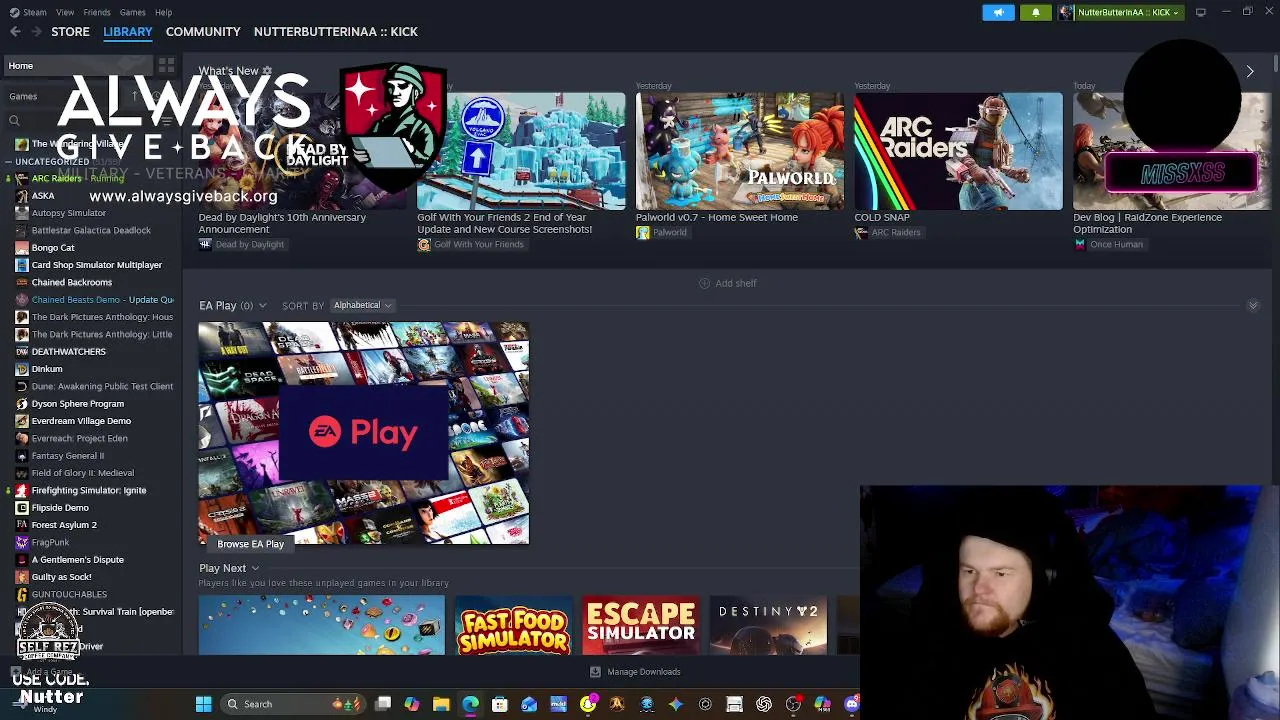The image size is (1280, 720).
Task: Open the Play Next shelf dropdown
Action: 255,569
